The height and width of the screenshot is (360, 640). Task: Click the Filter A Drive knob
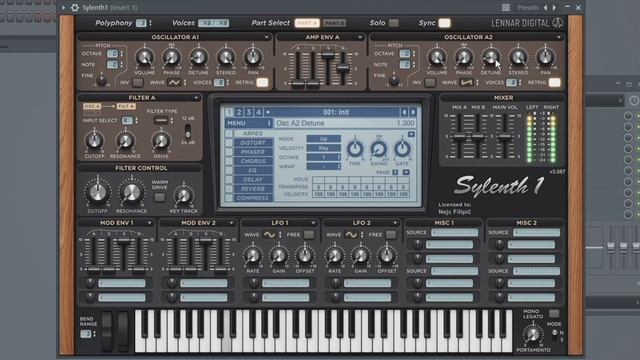pos(161,141)
